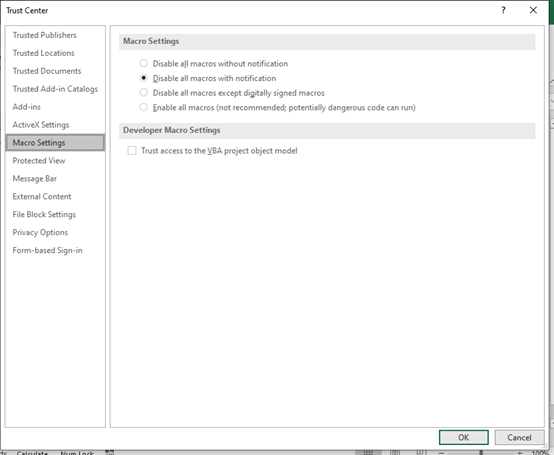
Task: Check Trust access to VBA project object model
Action: [x=132, y=151]
